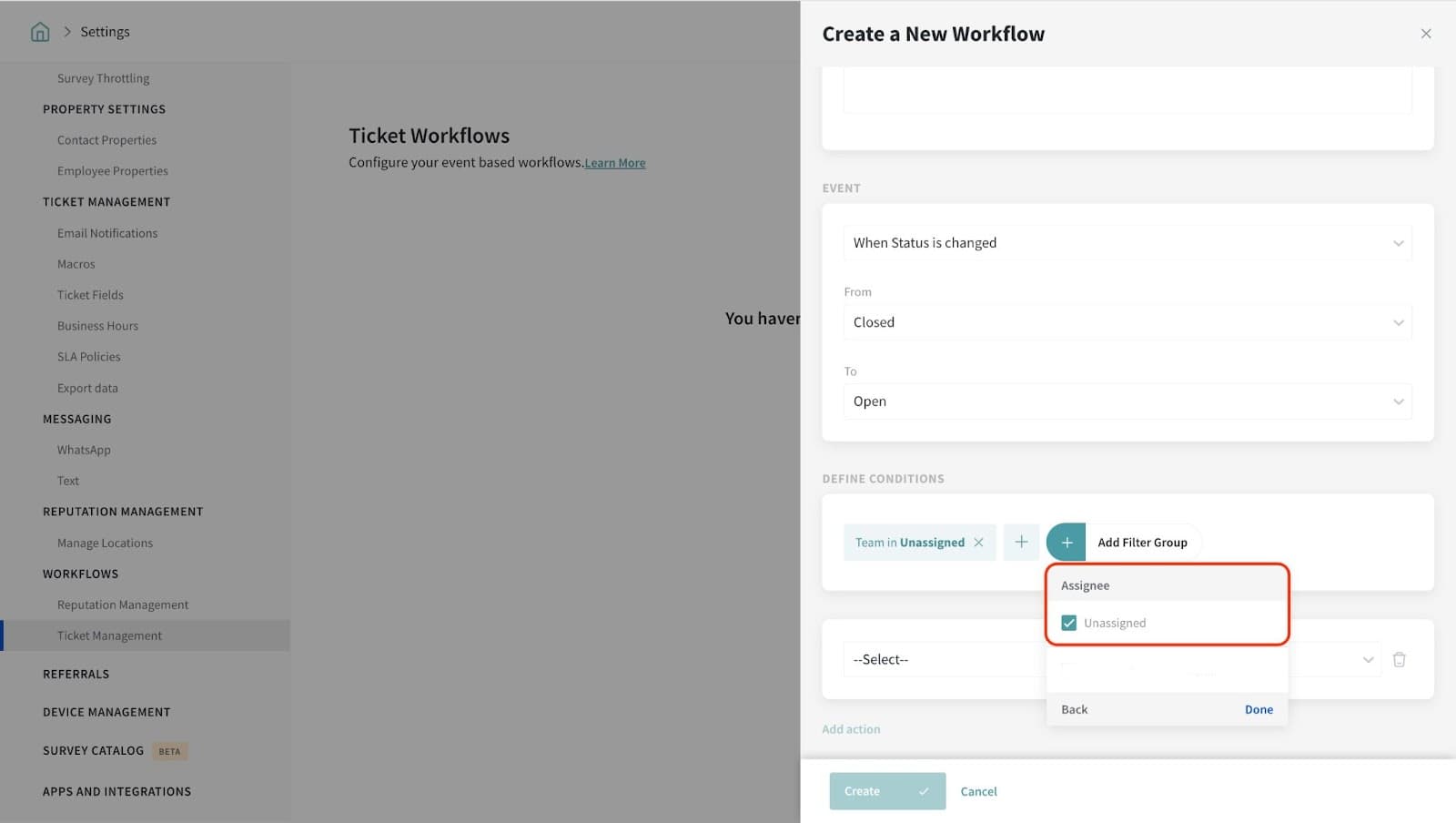Click the Add action link
This screenshot has height=823, width=1456.
851,729
